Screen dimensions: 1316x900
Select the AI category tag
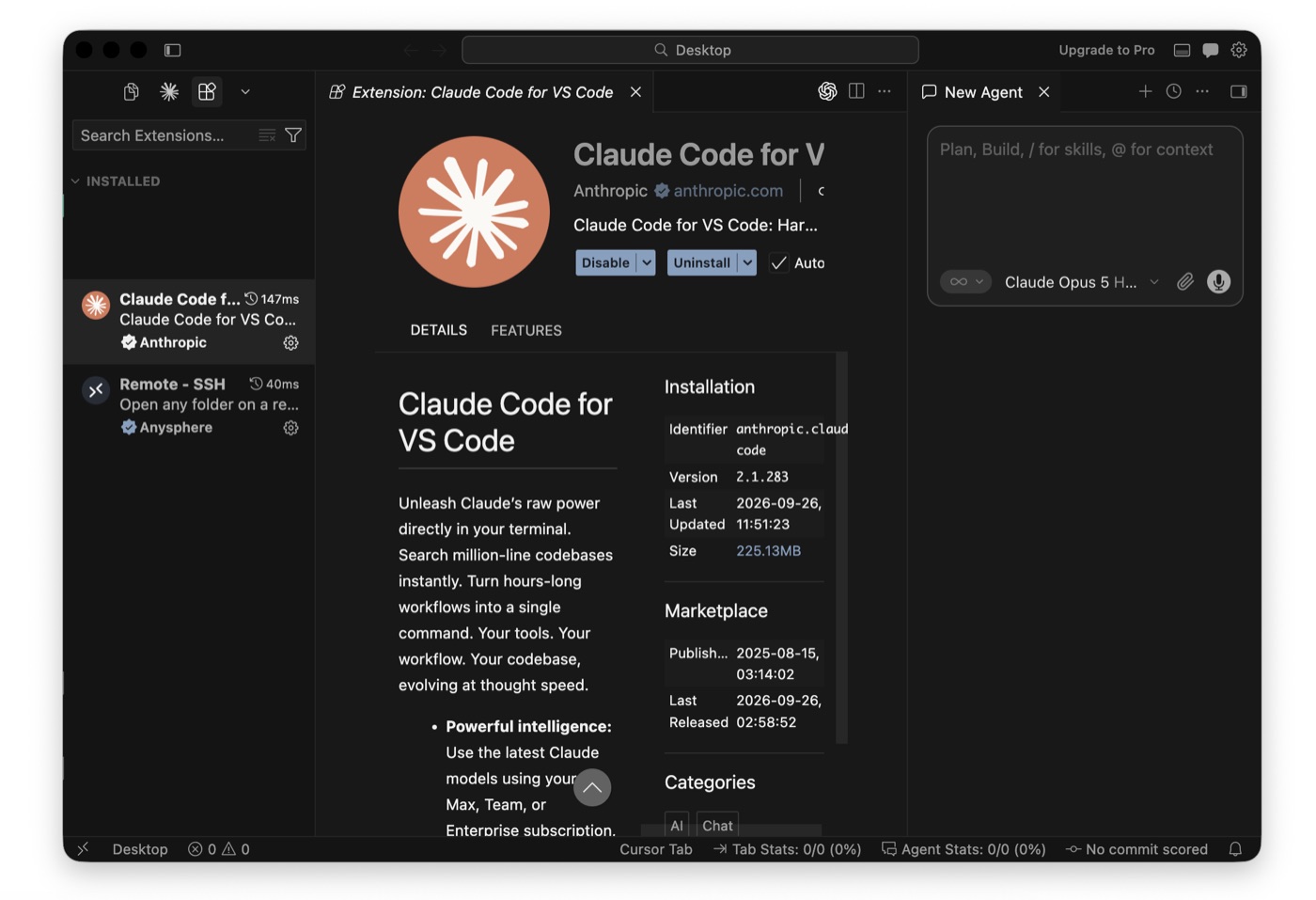[x=677, y=825]
